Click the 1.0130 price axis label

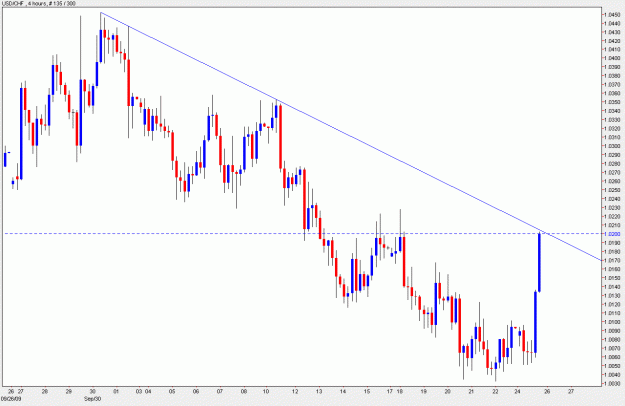click(612, 295)
